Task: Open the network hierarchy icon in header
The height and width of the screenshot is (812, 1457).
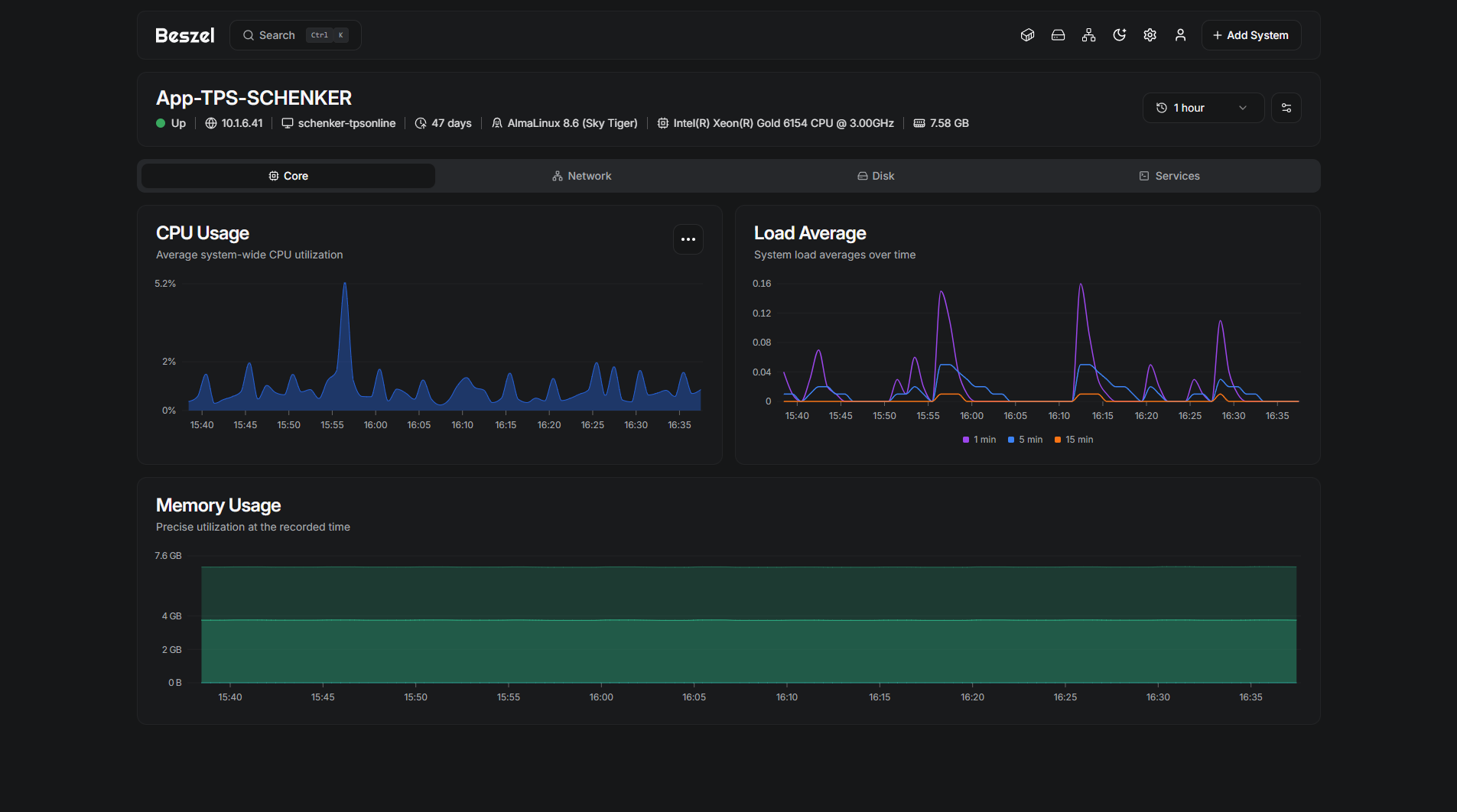Action: [x=1088, y=35]
